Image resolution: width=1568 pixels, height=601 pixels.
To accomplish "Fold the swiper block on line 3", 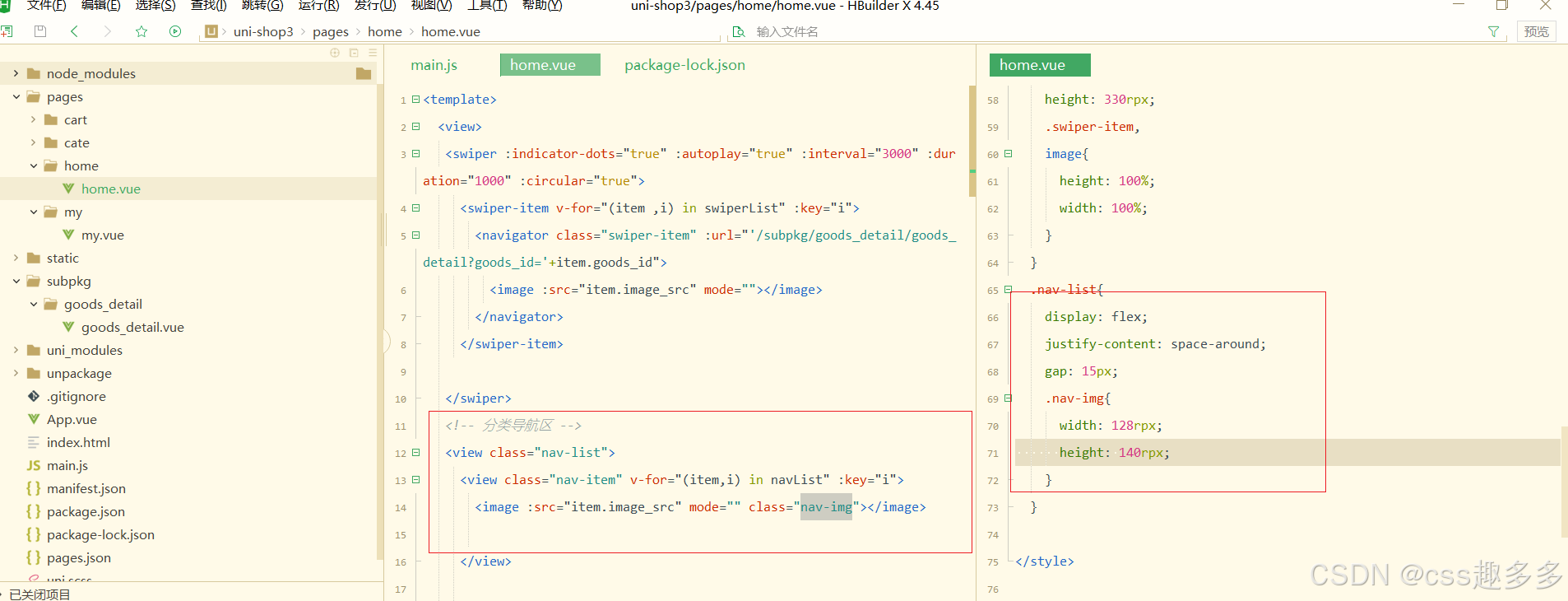I will (x=415, y=153).
